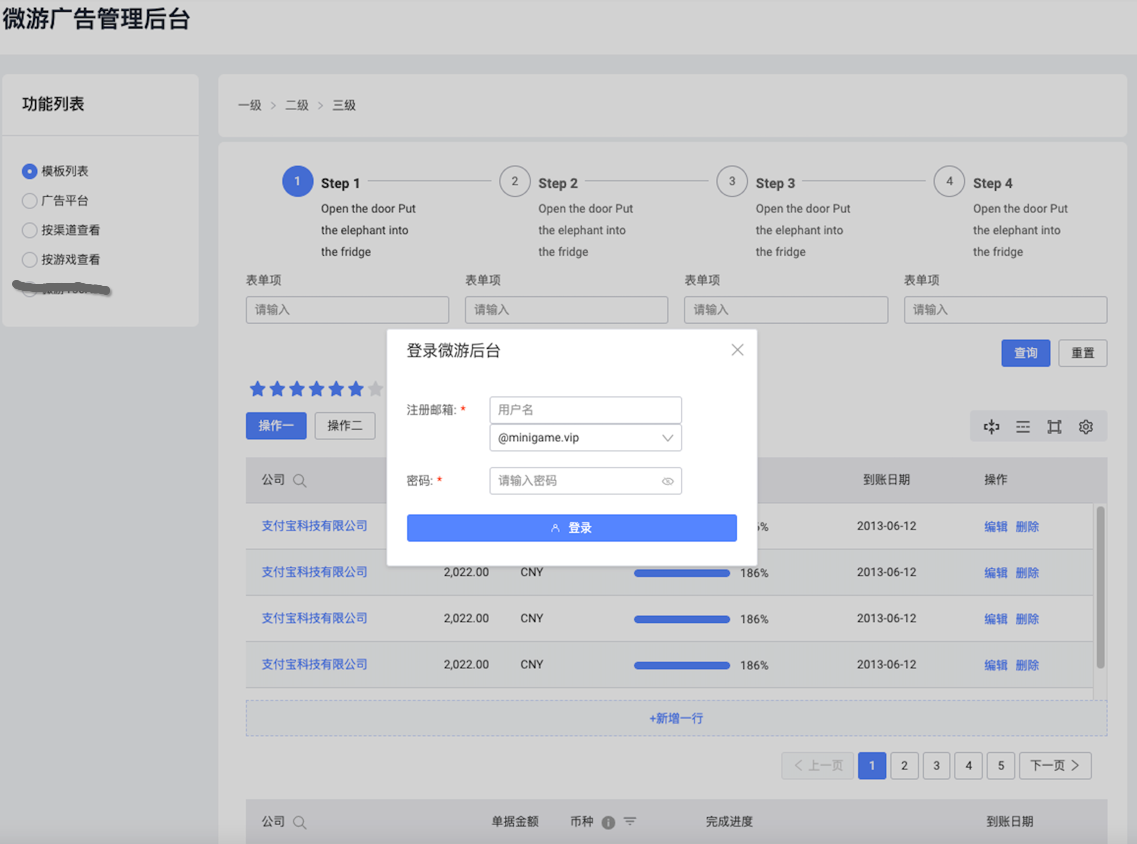Select the fifth rating star
Image resolution: width=1137 pixels, height=844 pixels.
point(336,388)
